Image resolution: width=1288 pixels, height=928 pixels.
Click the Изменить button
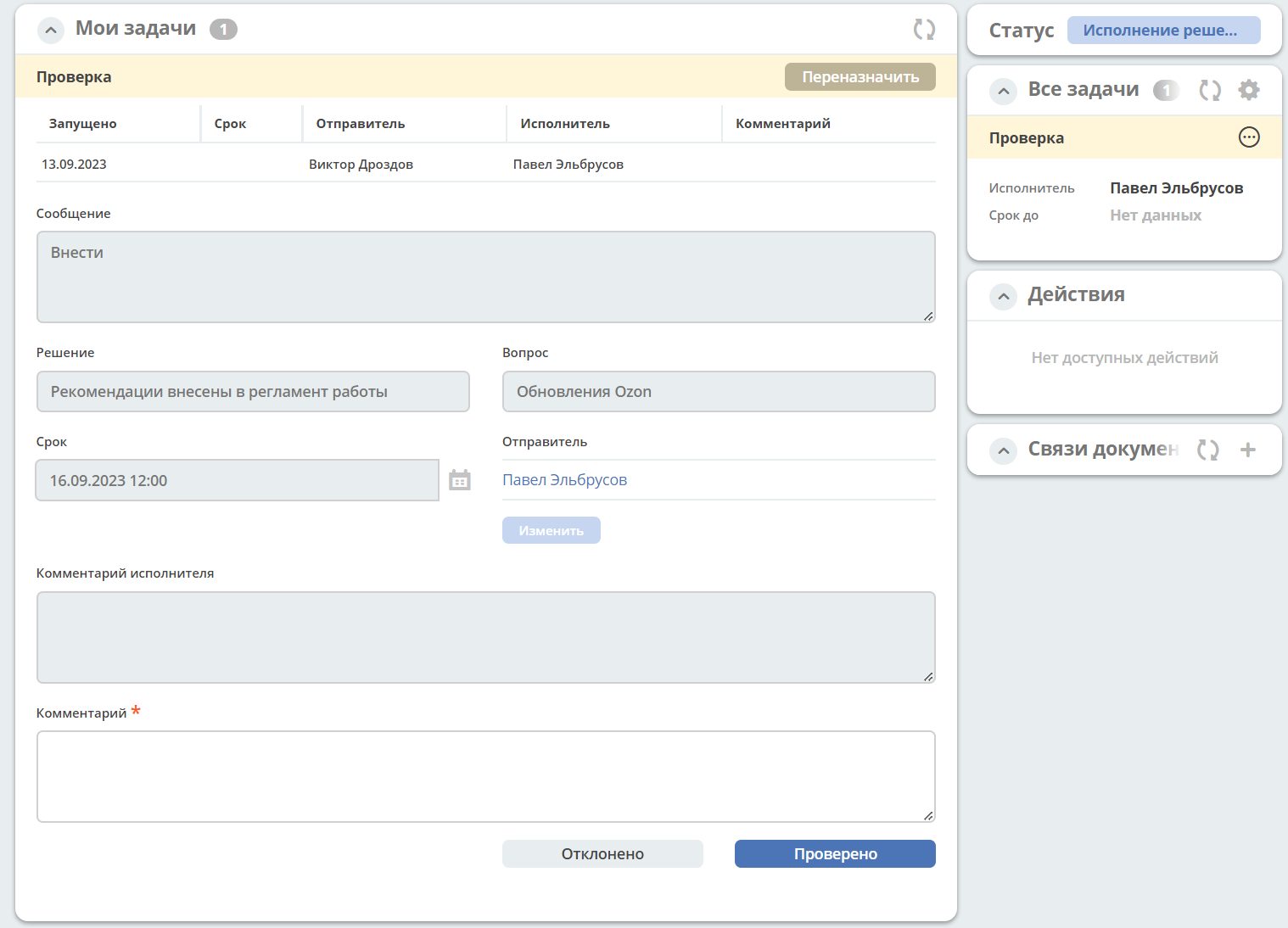552,530
